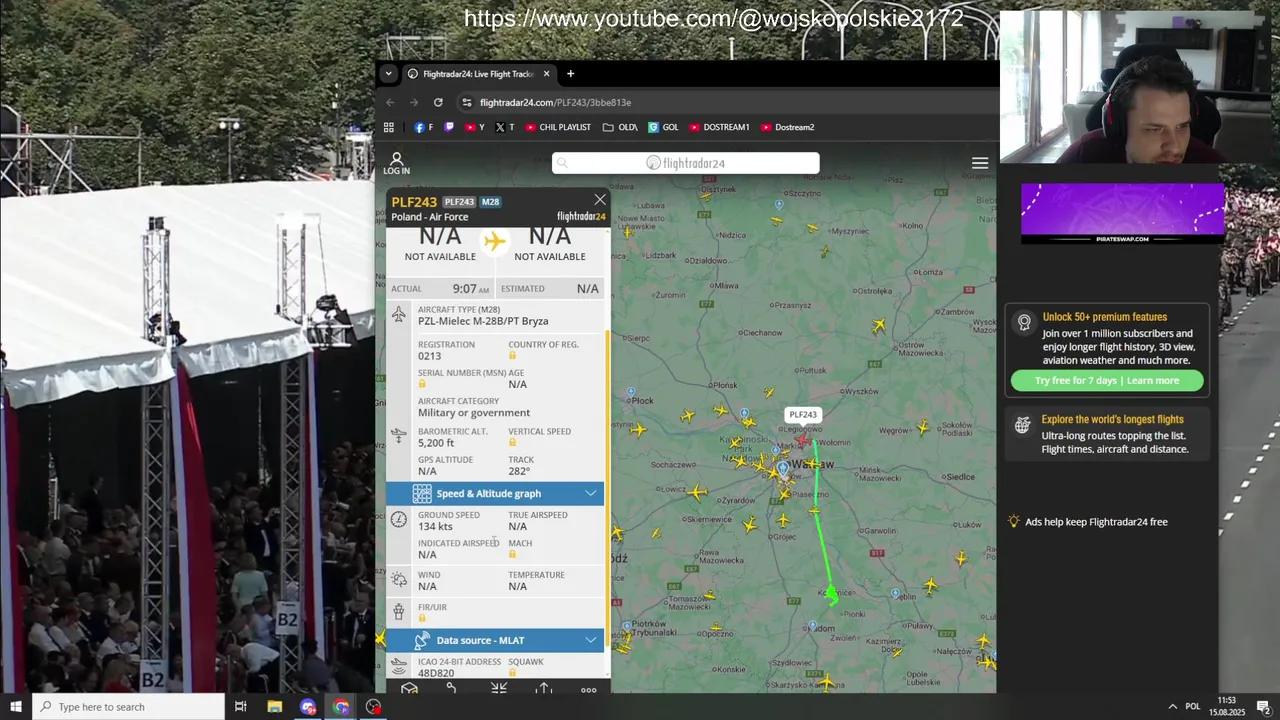1280x720 pixels.
Task: Click the Mach lock icon
Action: [512, 554]
